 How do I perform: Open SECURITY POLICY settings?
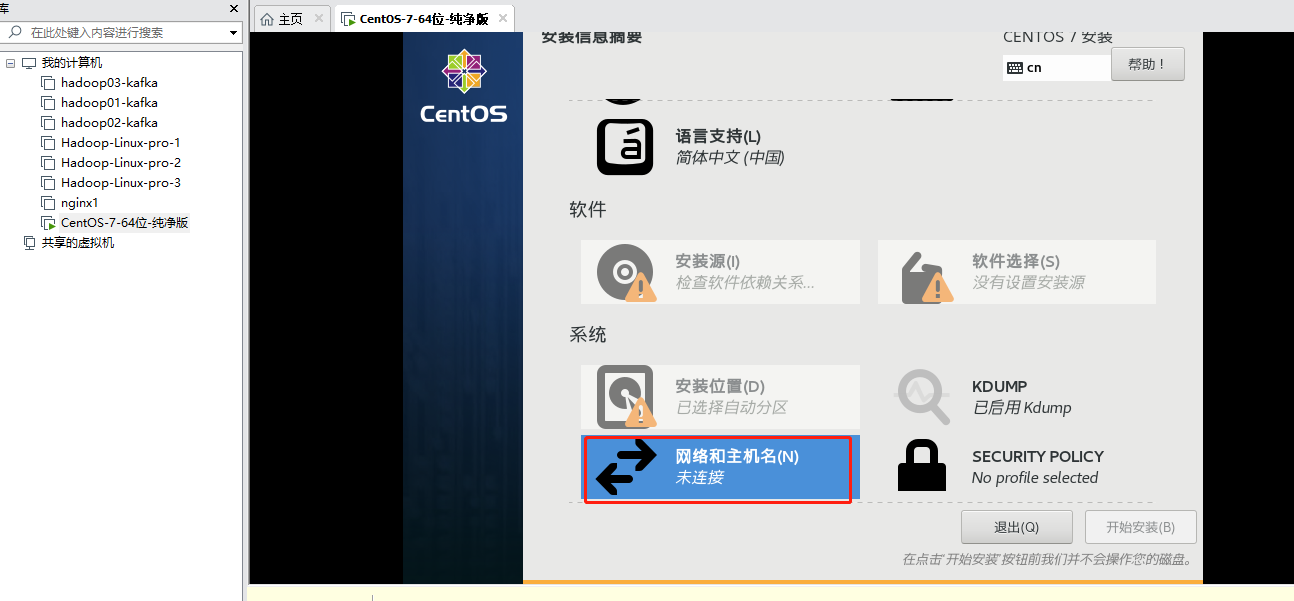(1017, 467)
